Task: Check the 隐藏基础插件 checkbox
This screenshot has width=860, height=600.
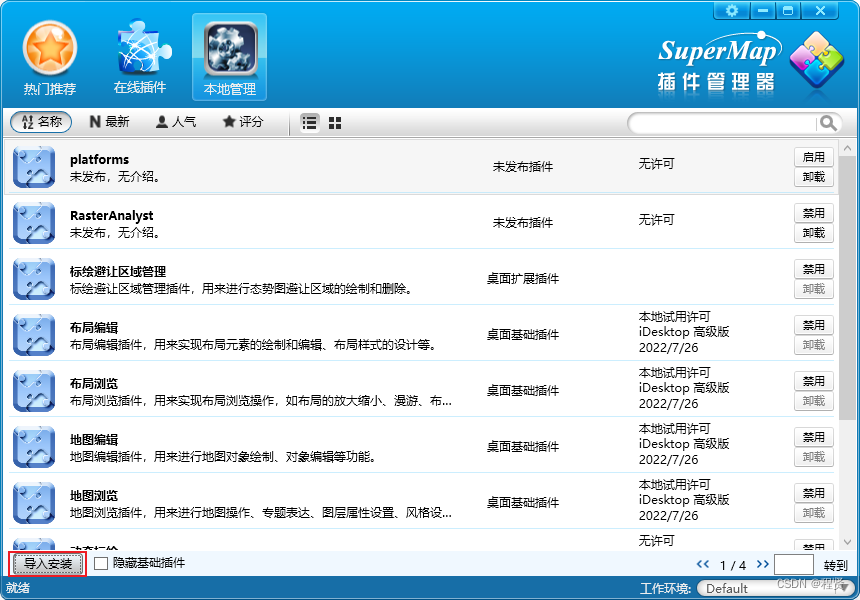Action: [x=97, y=564]
